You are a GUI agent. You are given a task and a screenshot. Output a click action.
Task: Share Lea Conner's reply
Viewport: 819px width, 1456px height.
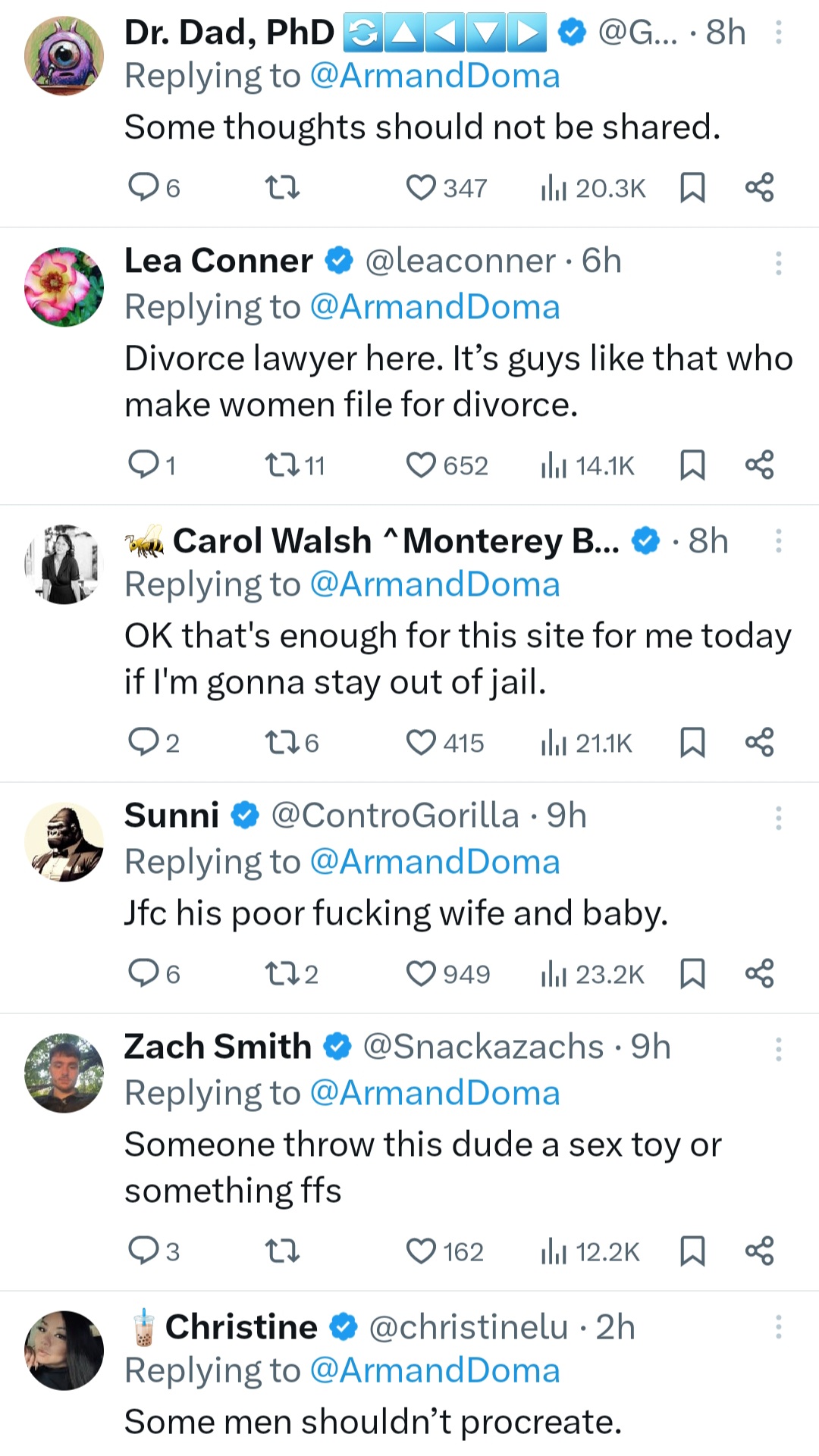click(759, 465)
